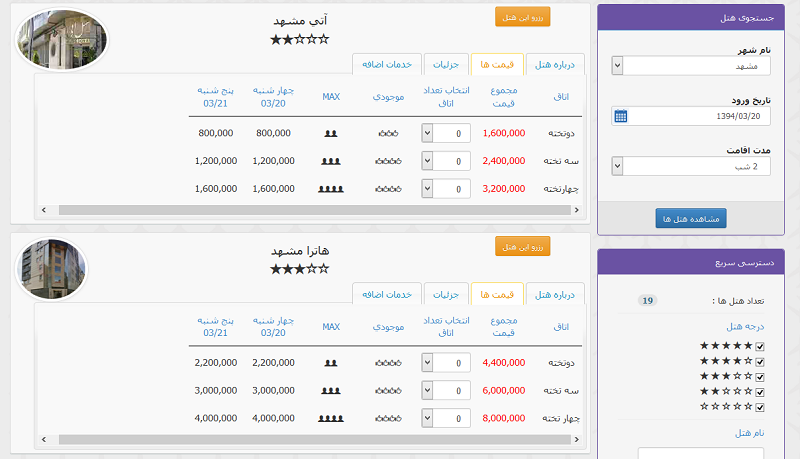
Task: Open the stay duration dropdown showing 2 شب
Action: click(x=691, y=166)
